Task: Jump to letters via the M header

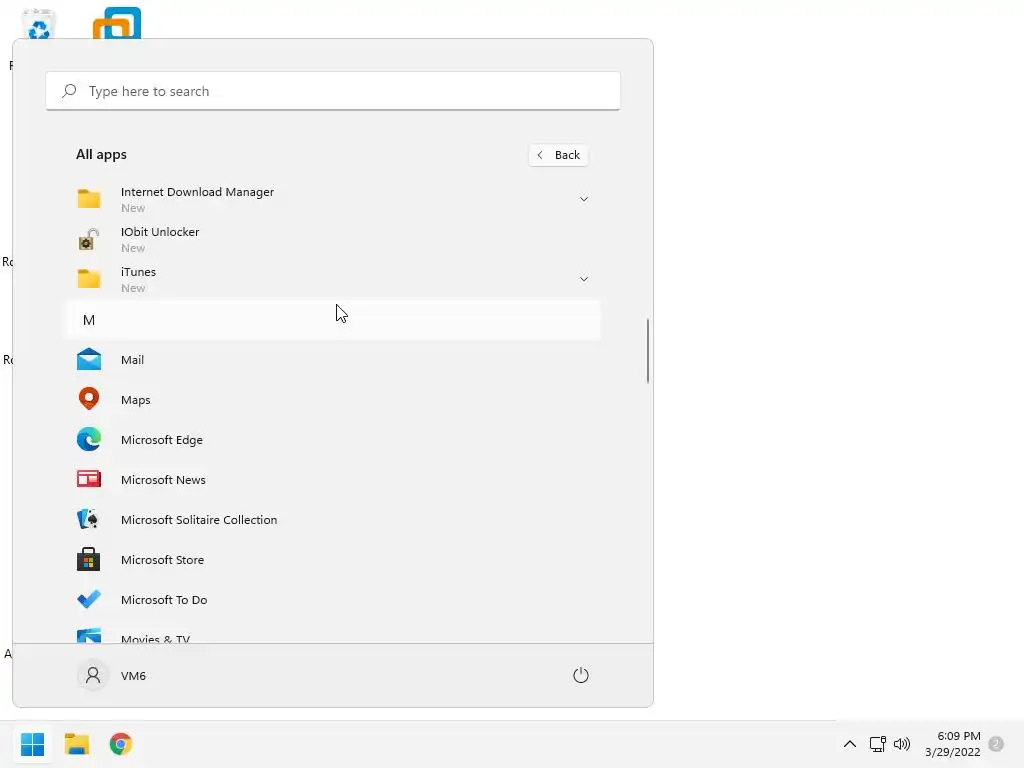Action: point(333,320)
